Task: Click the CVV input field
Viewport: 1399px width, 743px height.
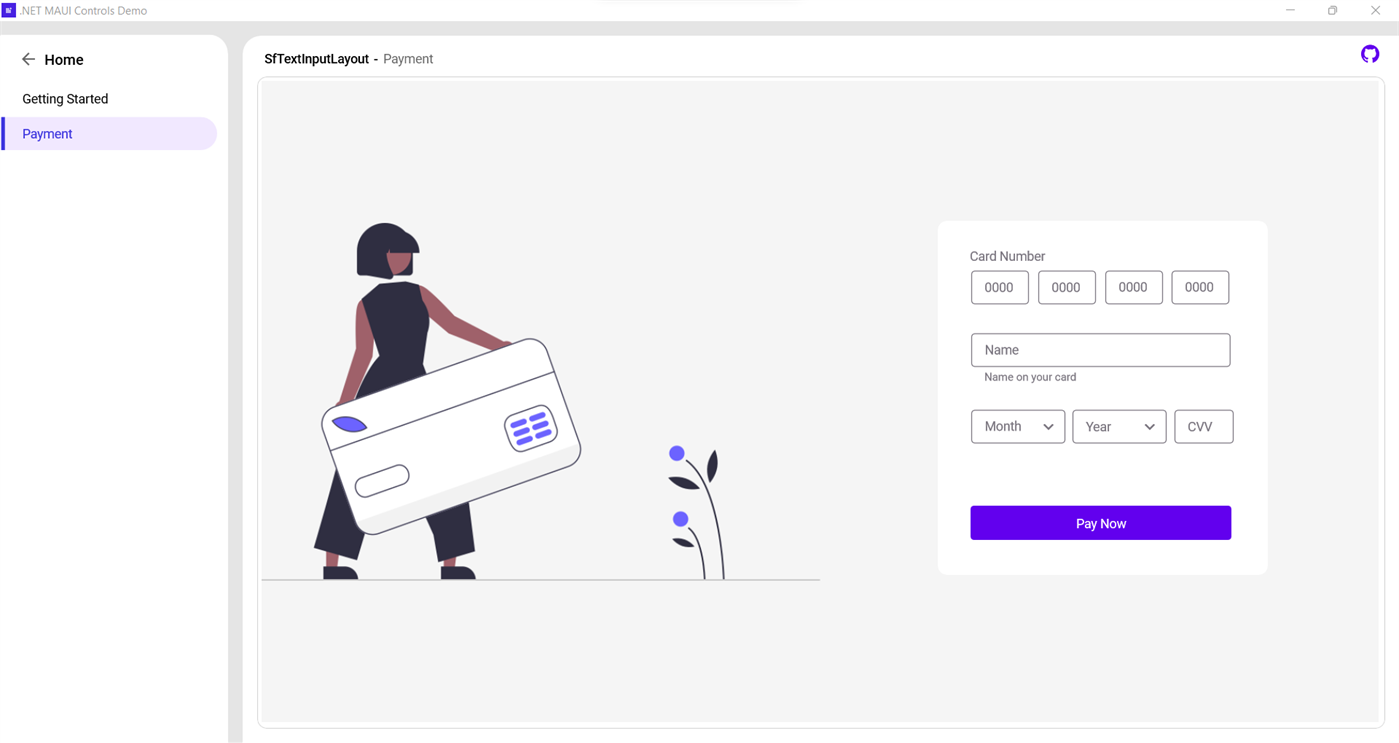Action: coord(1204,427)
